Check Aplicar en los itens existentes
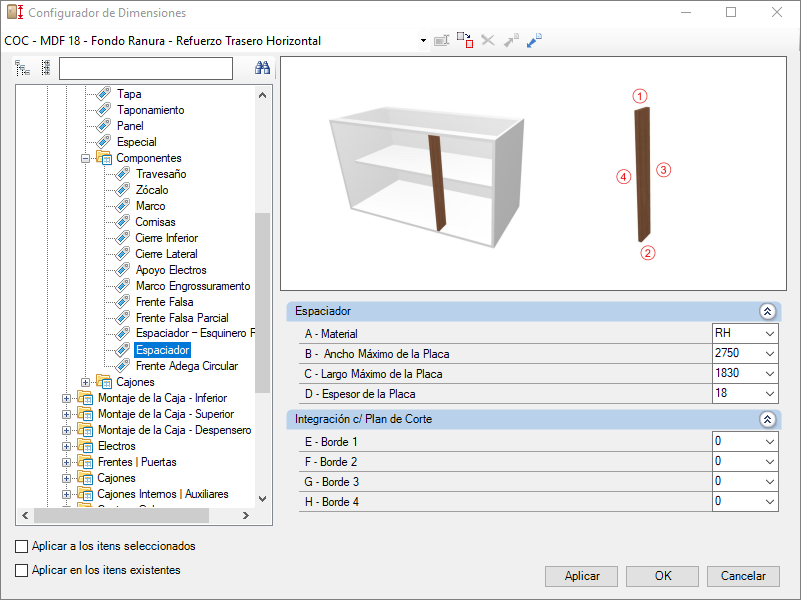The width and height of the screenshot is (801, 600). (21, 570)
